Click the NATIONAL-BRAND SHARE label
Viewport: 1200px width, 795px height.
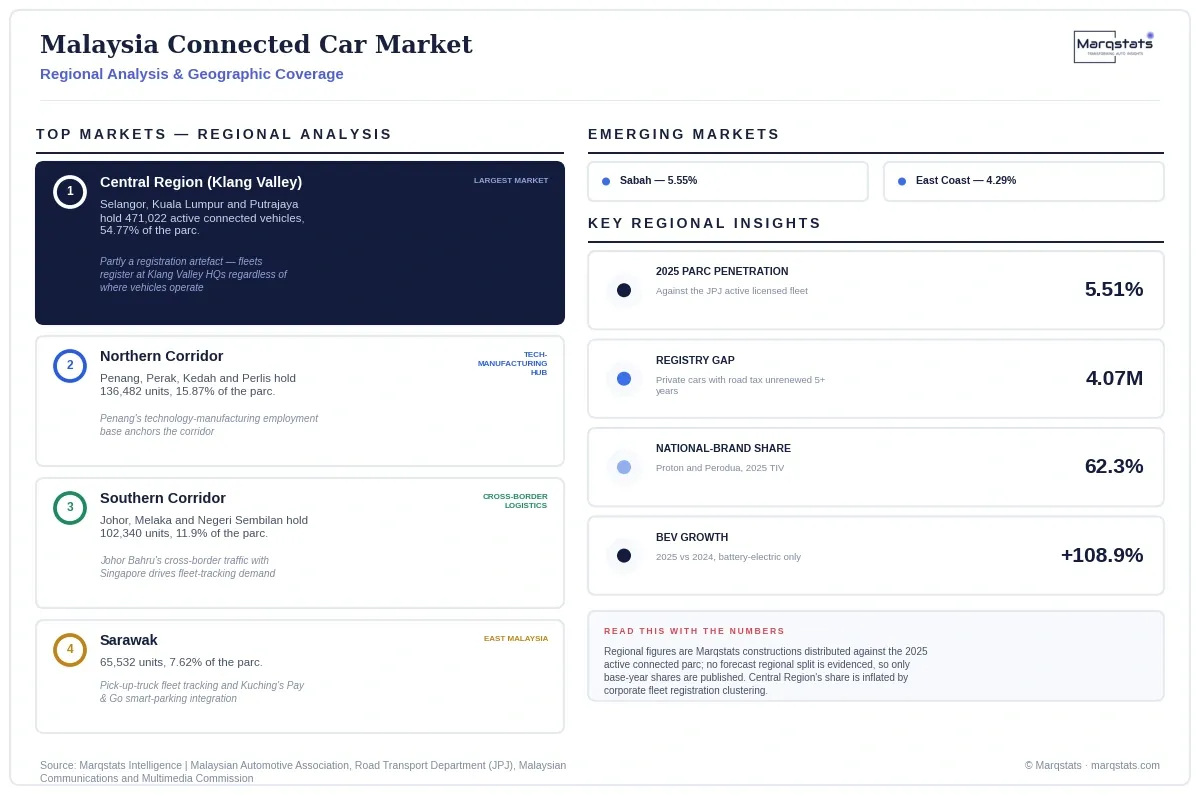point(723,448)
